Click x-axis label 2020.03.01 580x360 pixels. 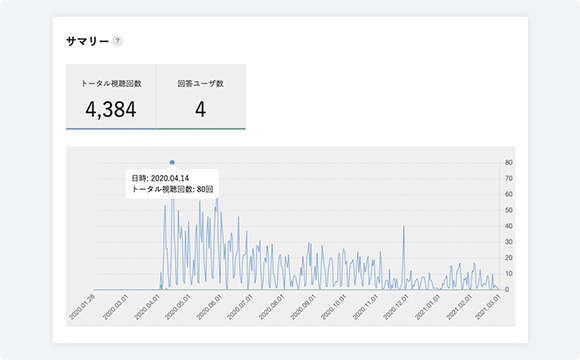115,307
